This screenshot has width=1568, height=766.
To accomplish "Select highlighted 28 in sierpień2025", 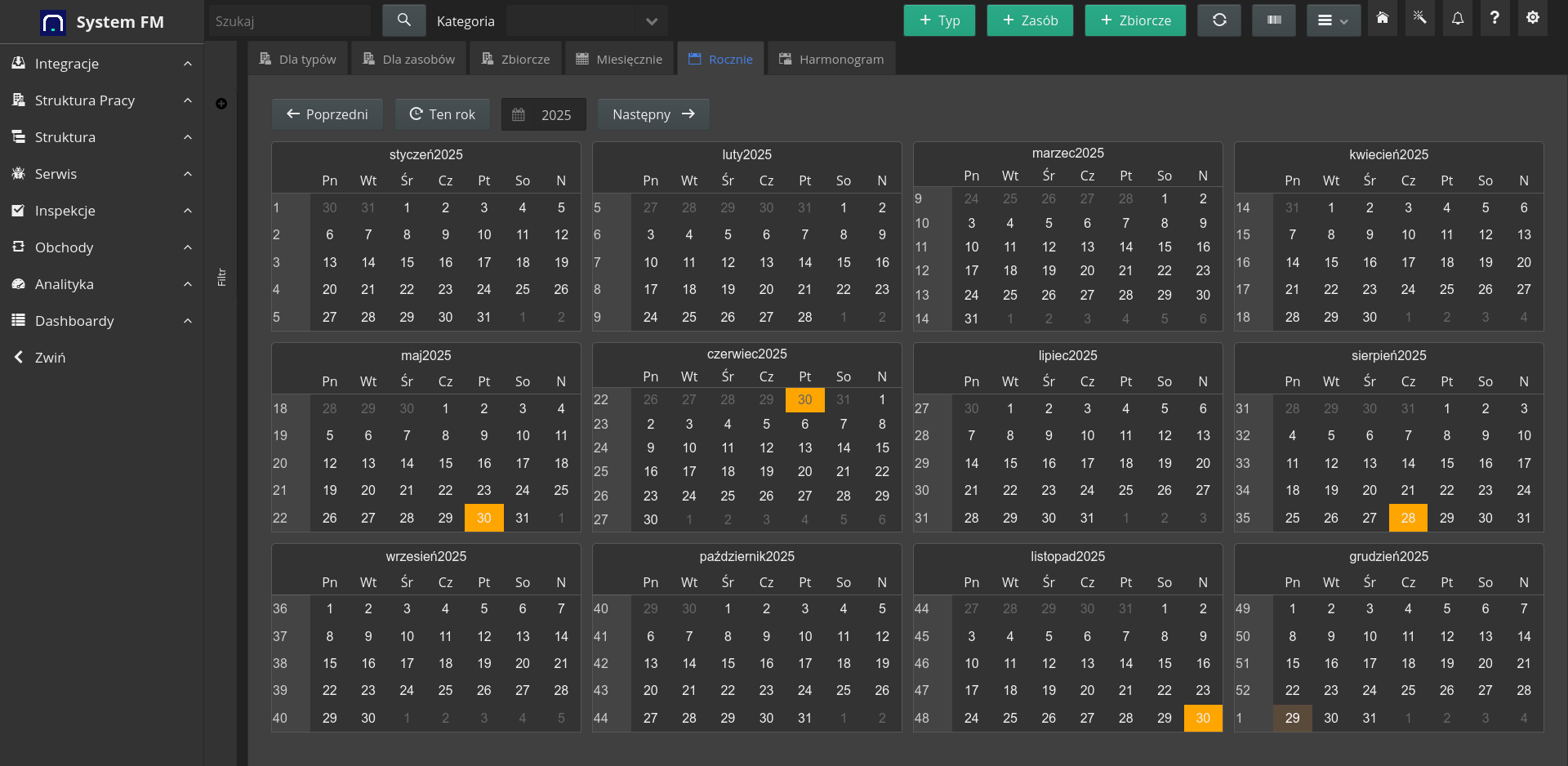I will pos(1407,518).
